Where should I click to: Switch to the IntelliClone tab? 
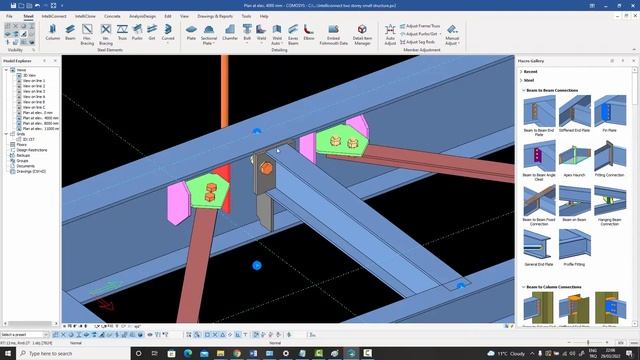tap(85, 16)
